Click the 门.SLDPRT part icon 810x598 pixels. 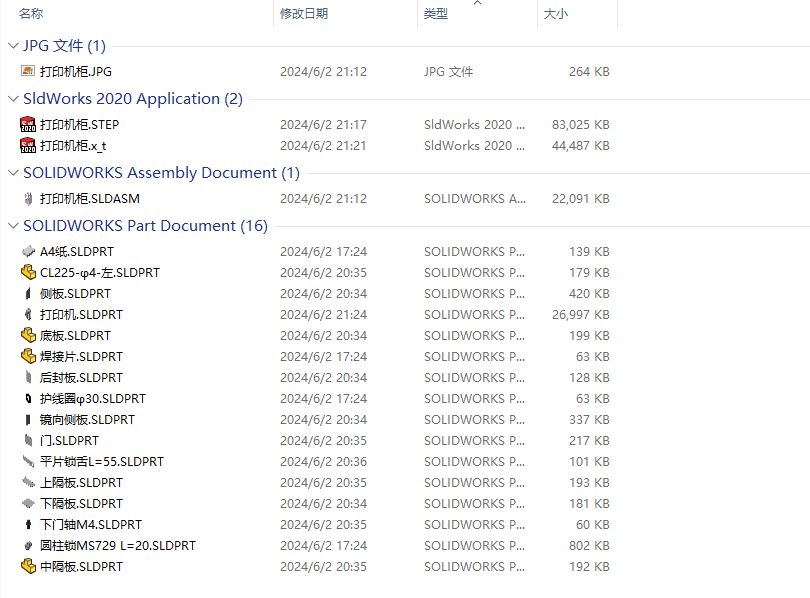pyautogui.click(x=28, y=440)
